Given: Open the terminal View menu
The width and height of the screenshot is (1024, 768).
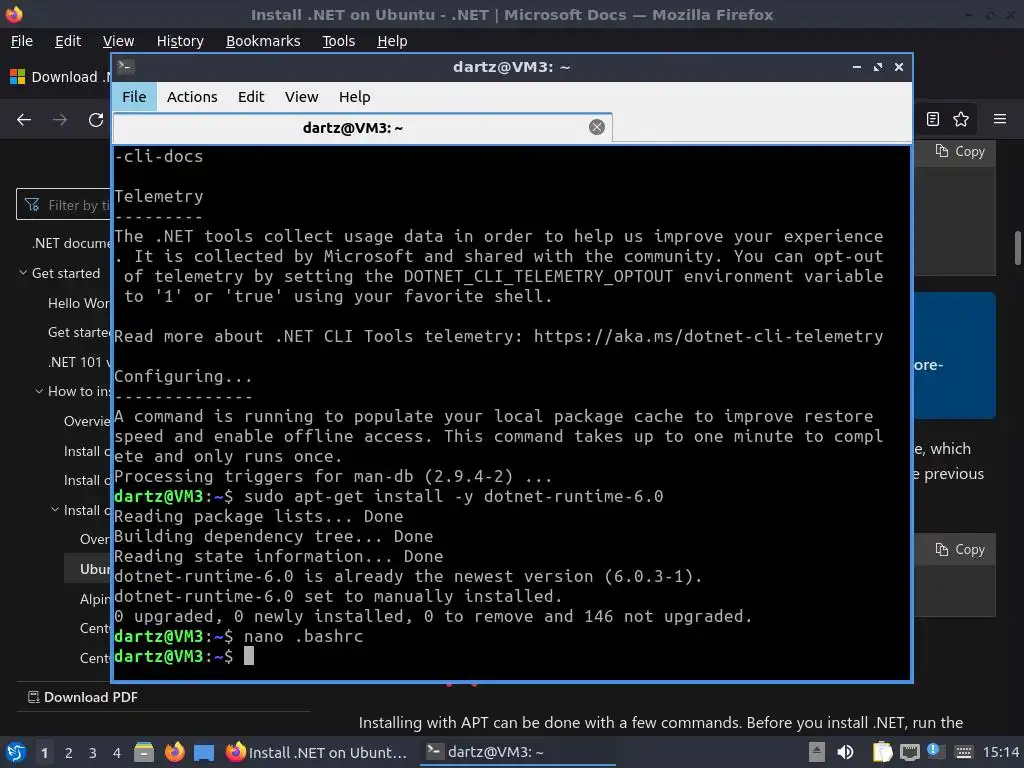Looking at the screenshot, I should point(301,97).
